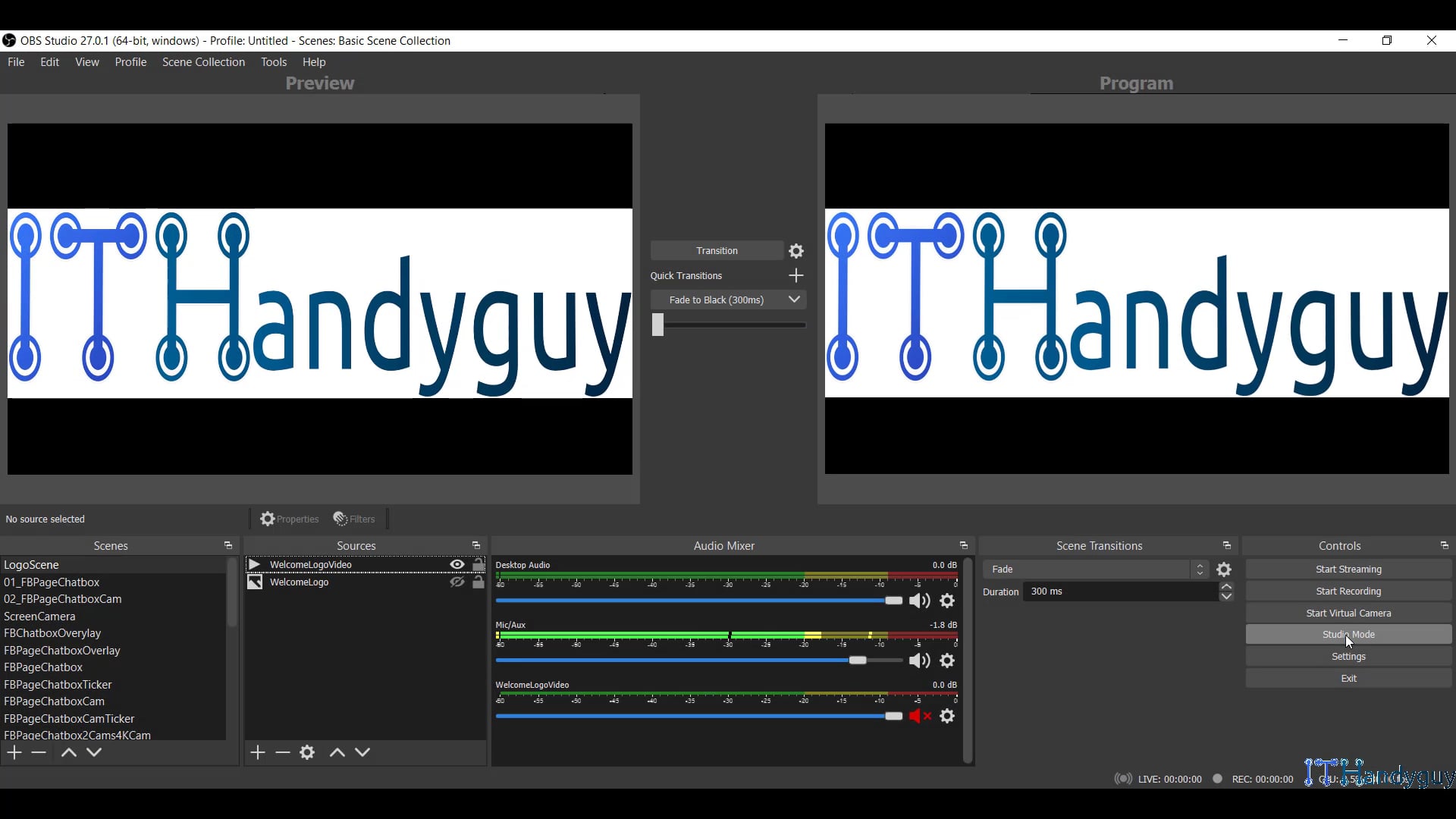Add a new source with the plus icon
Image resolution: width=1456 pixels, height=819 pixels.
[257, 752]
